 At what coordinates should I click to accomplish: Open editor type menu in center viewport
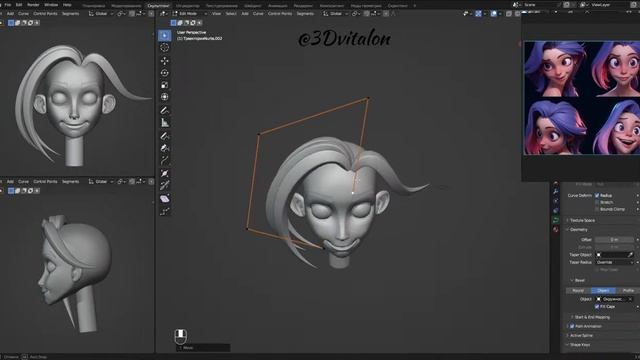click(x=163, y=13)
